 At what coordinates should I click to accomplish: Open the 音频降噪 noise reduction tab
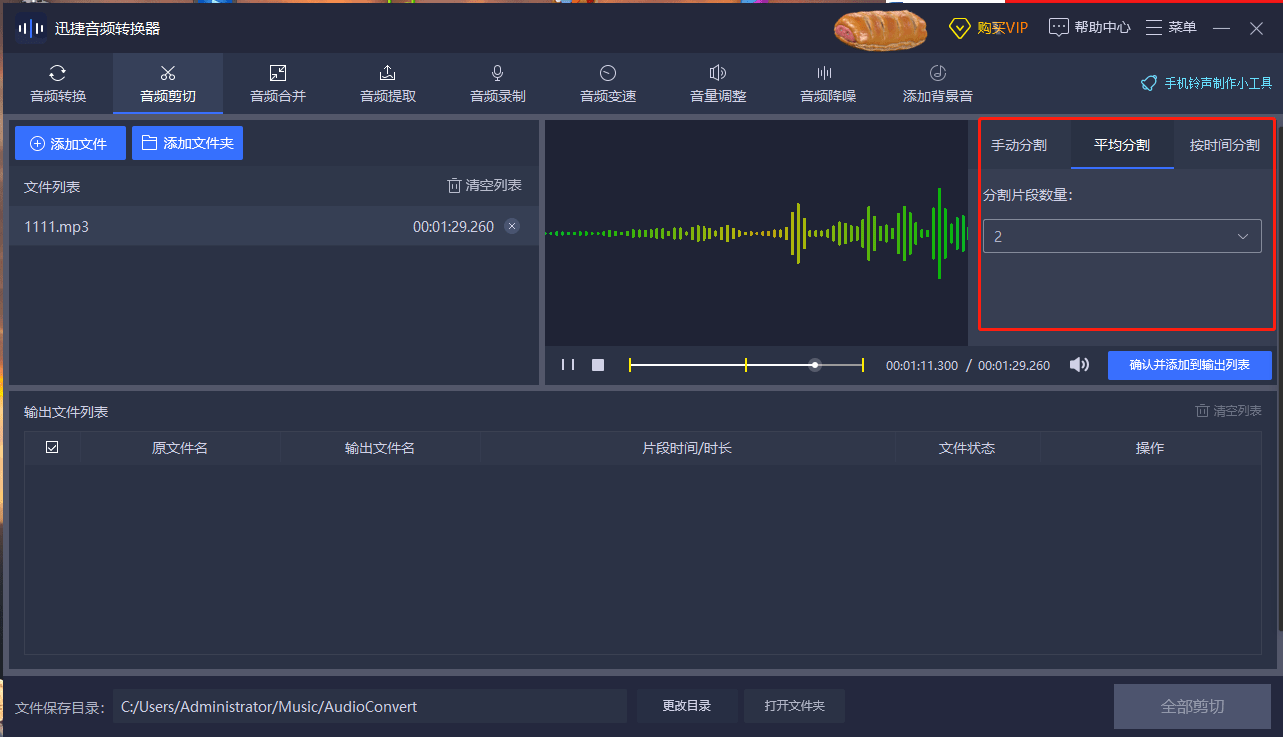tap(828, 84)
